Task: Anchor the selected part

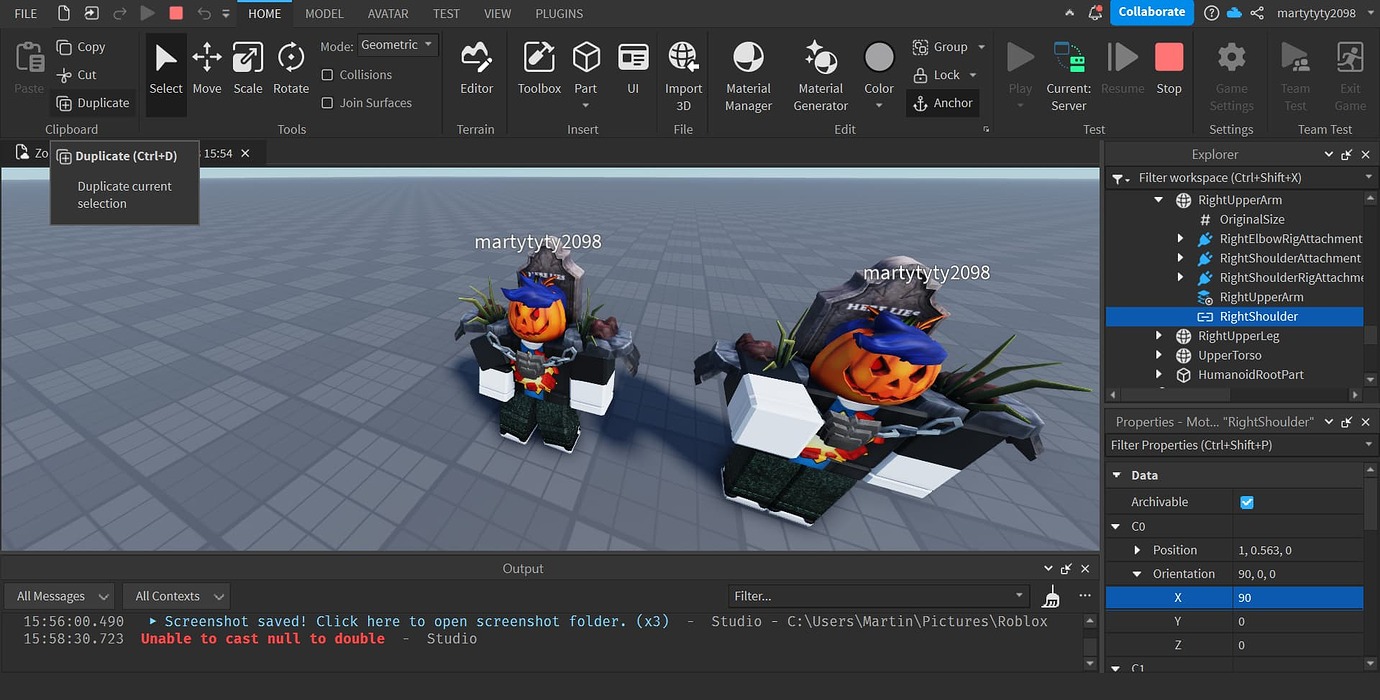Action: pyautogui.click(x=941, y=102)
